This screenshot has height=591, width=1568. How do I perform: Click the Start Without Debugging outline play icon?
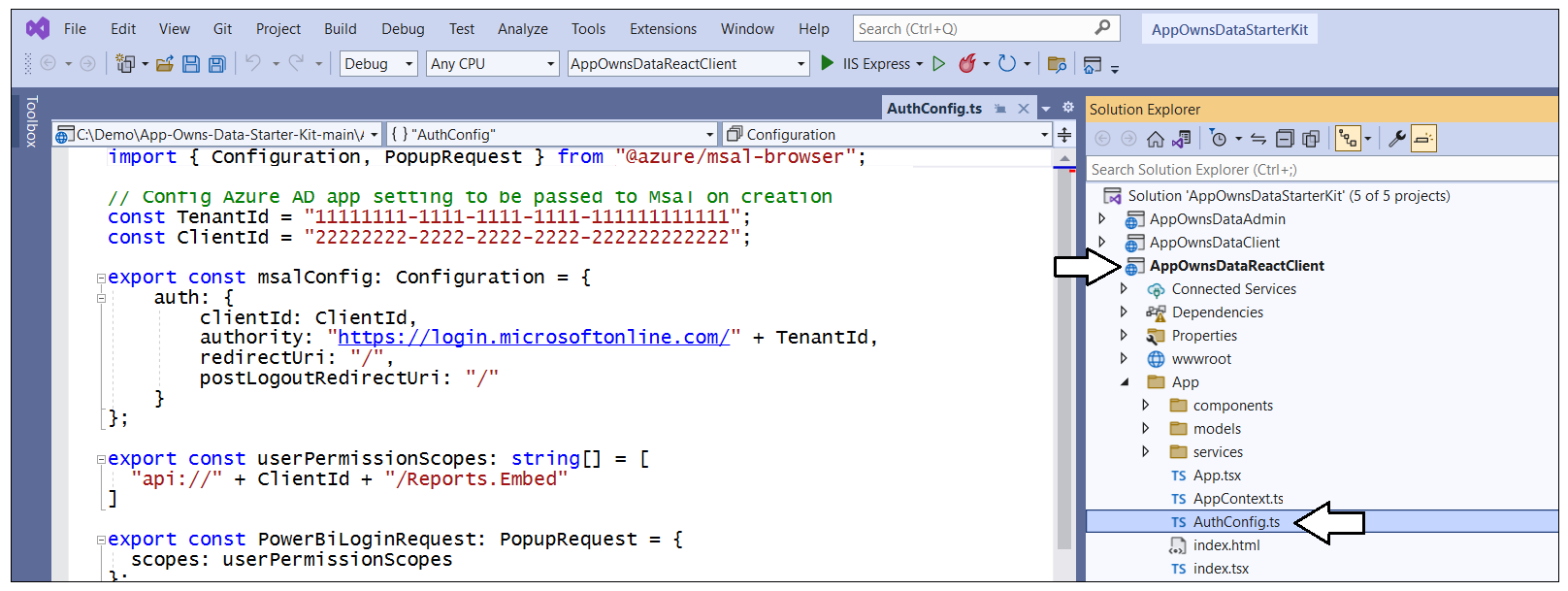tap(938, 63)
